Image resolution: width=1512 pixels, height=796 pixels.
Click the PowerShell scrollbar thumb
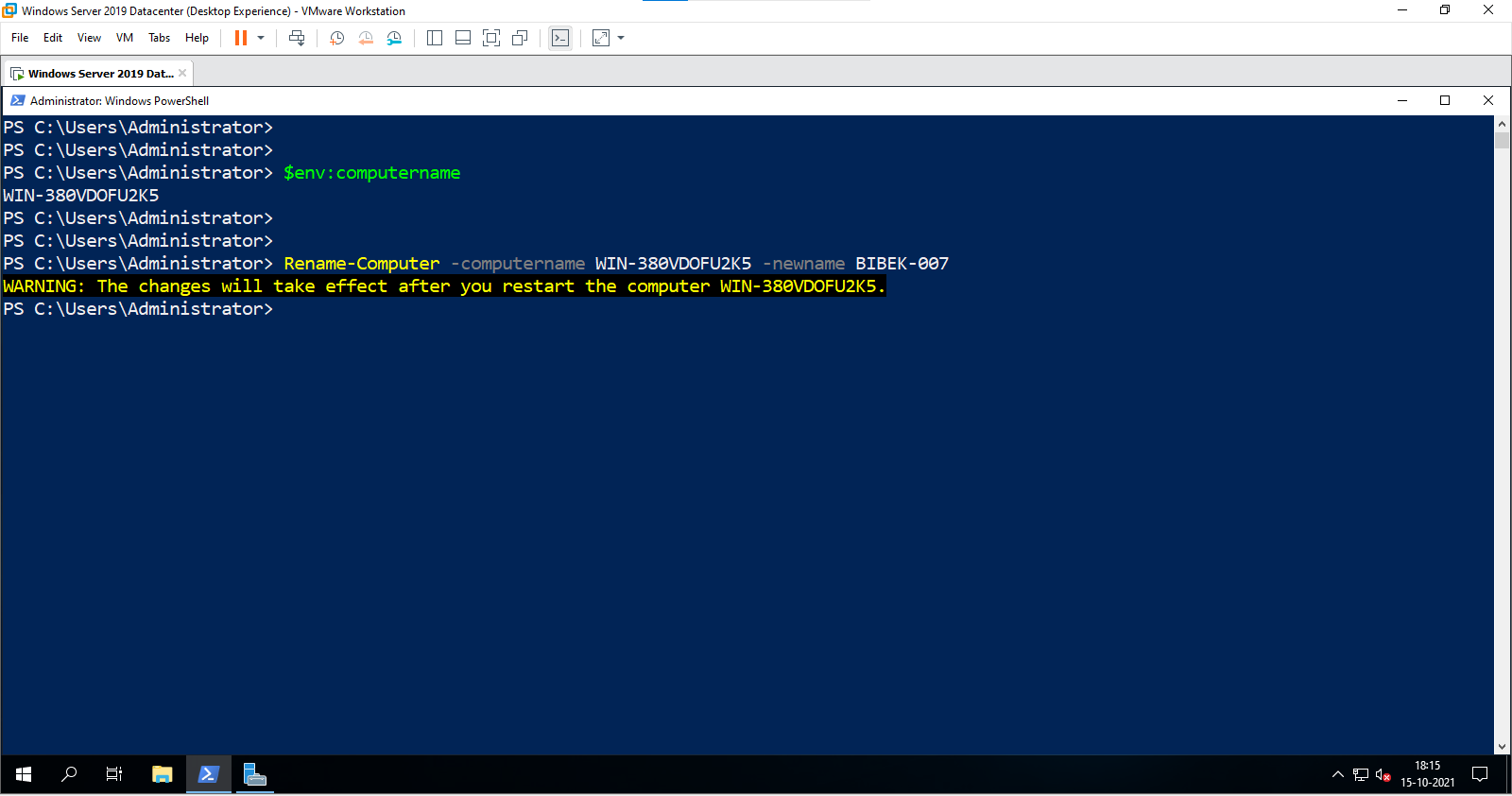coord(1502,140)
